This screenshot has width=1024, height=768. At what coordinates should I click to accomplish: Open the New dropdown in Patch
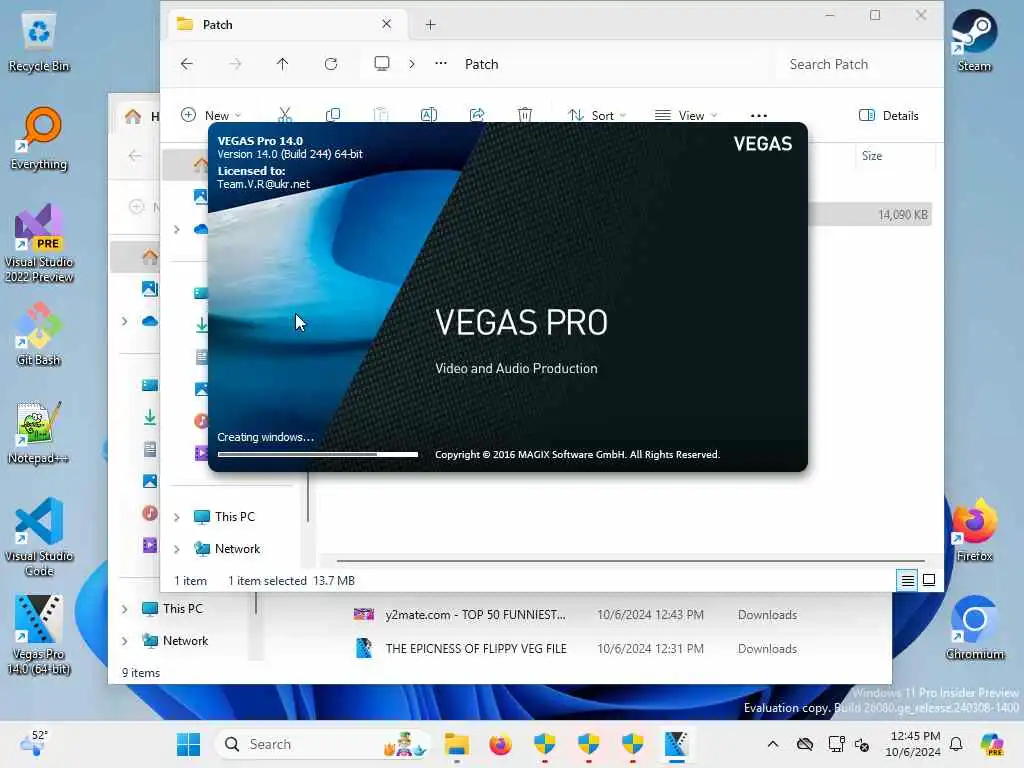point(211,116)
